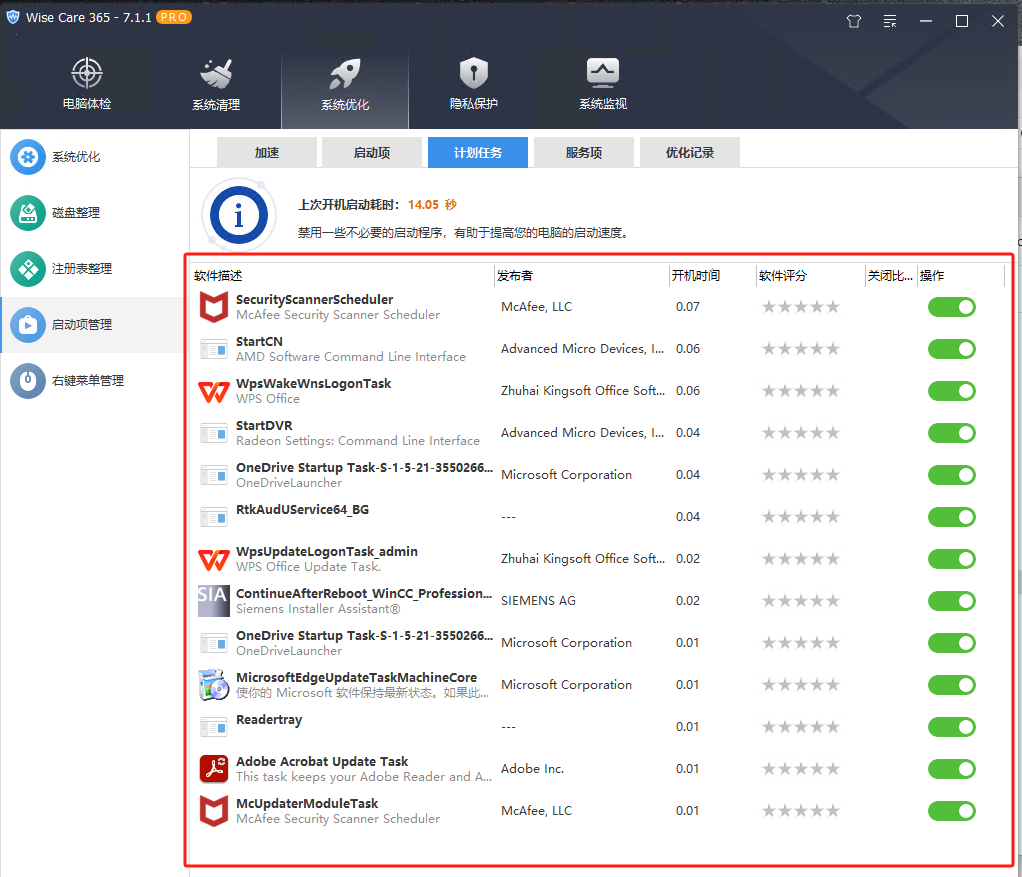This screenshot has width=1022, height=877.
Task: Select the StartDVR task name
Action: pyautogui.click(x=264, y=425)
